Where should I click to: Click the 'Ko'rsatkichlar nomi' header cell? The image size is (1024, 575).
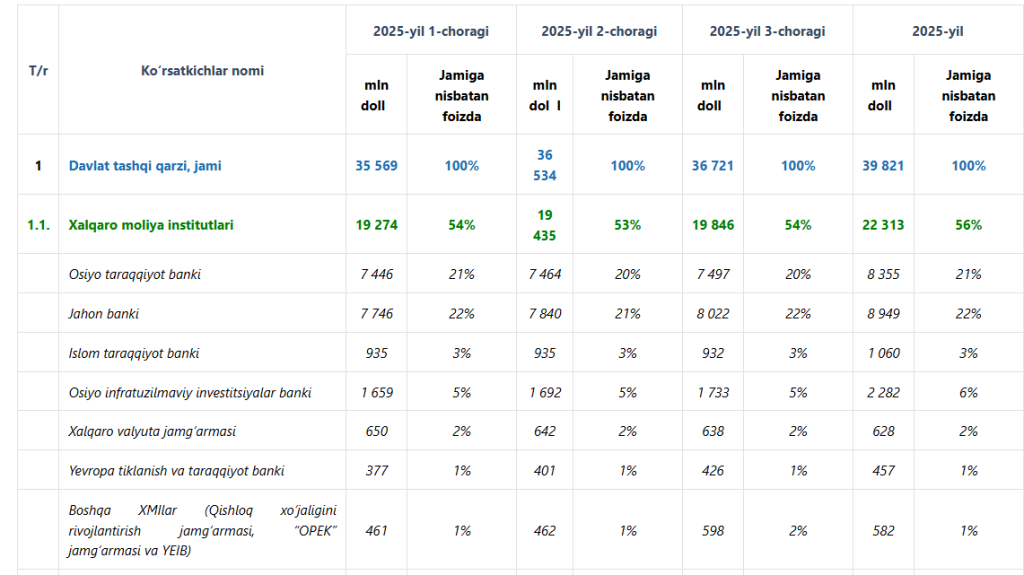(x=202, y=71)
